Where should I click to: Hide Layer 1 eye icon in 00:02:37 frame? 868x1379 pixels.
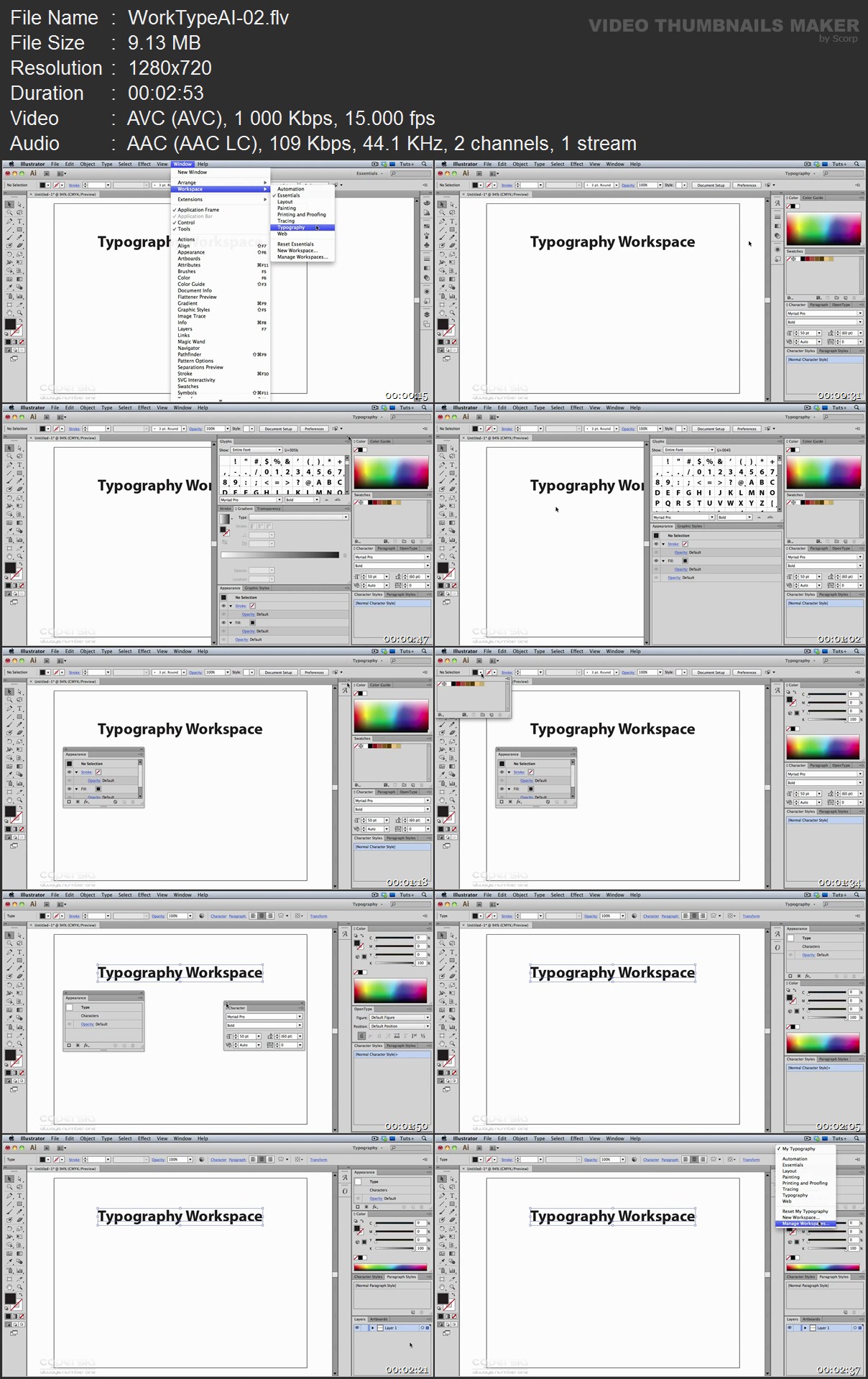[790, 1327]
